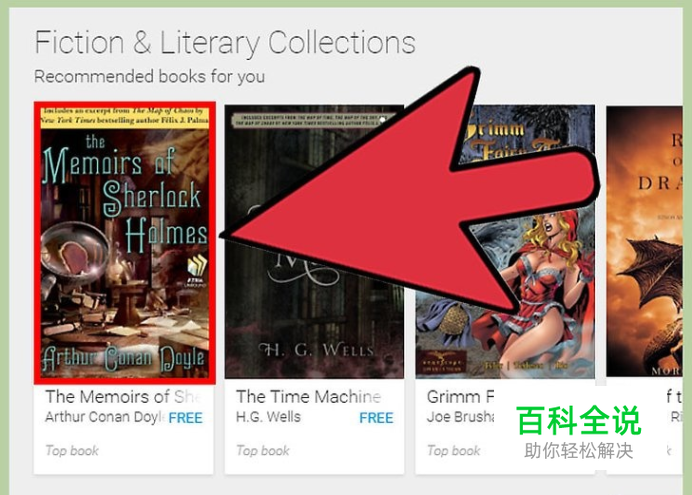Click the H. G. Wells name on cover
The width and height of the screenshot is (692, 495).
coord(316,351)
